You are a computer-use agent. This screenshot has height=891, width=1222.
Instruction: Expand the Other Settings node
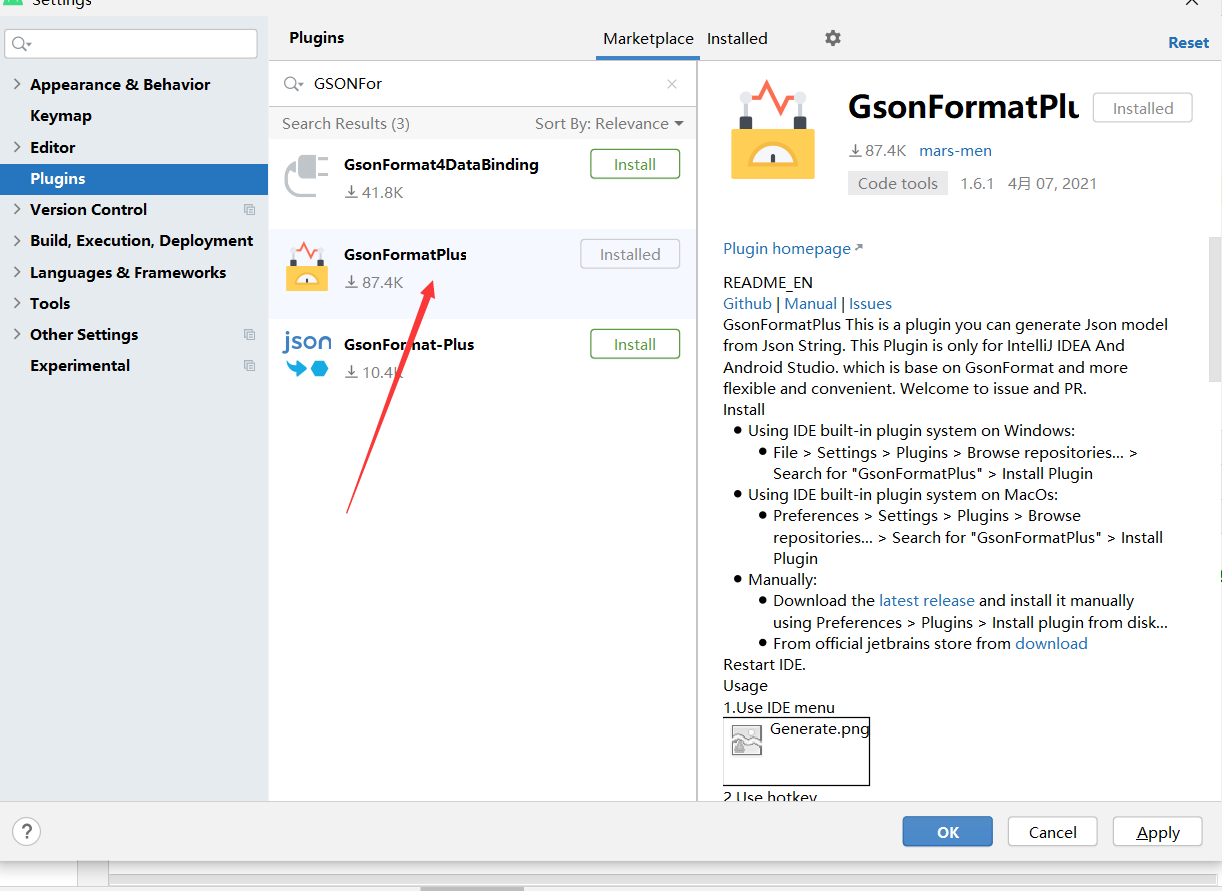16,335
